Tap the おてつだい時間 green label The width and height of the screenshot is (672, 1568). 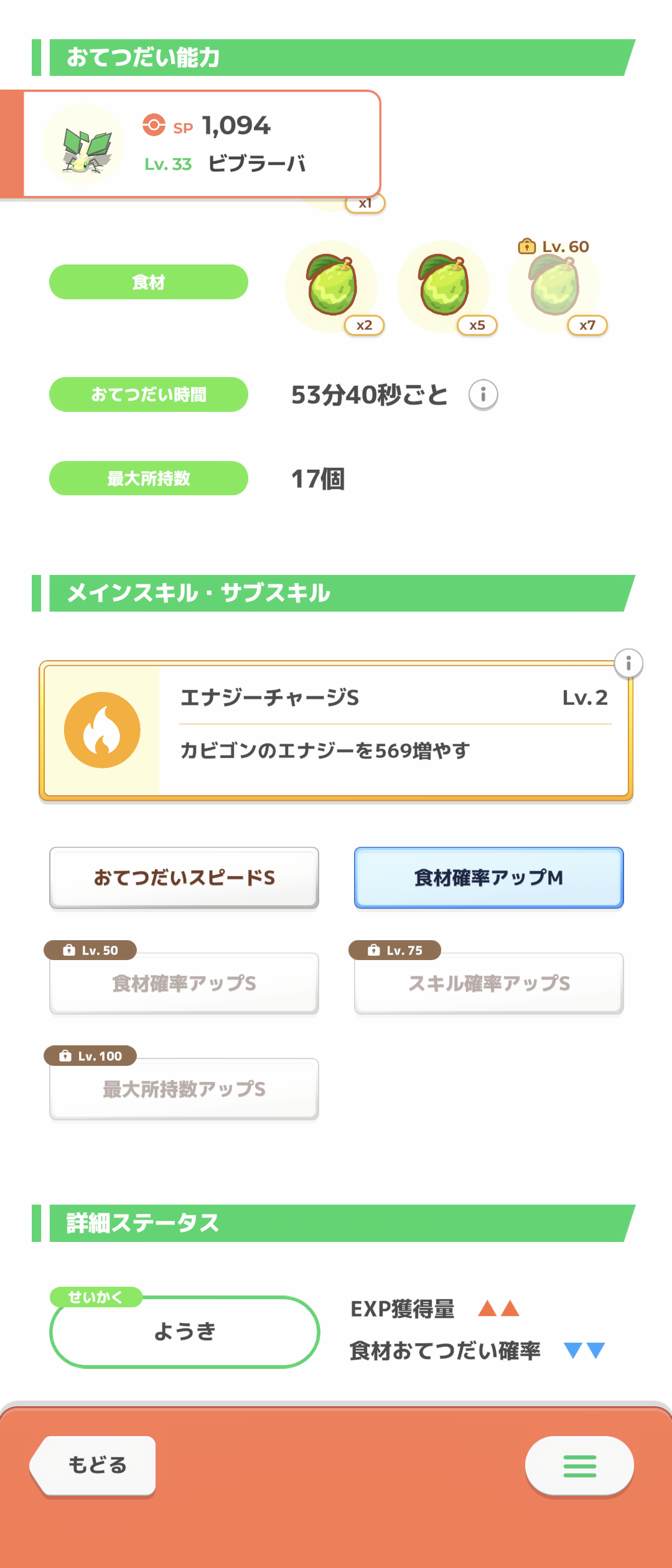tap(149, 394)
